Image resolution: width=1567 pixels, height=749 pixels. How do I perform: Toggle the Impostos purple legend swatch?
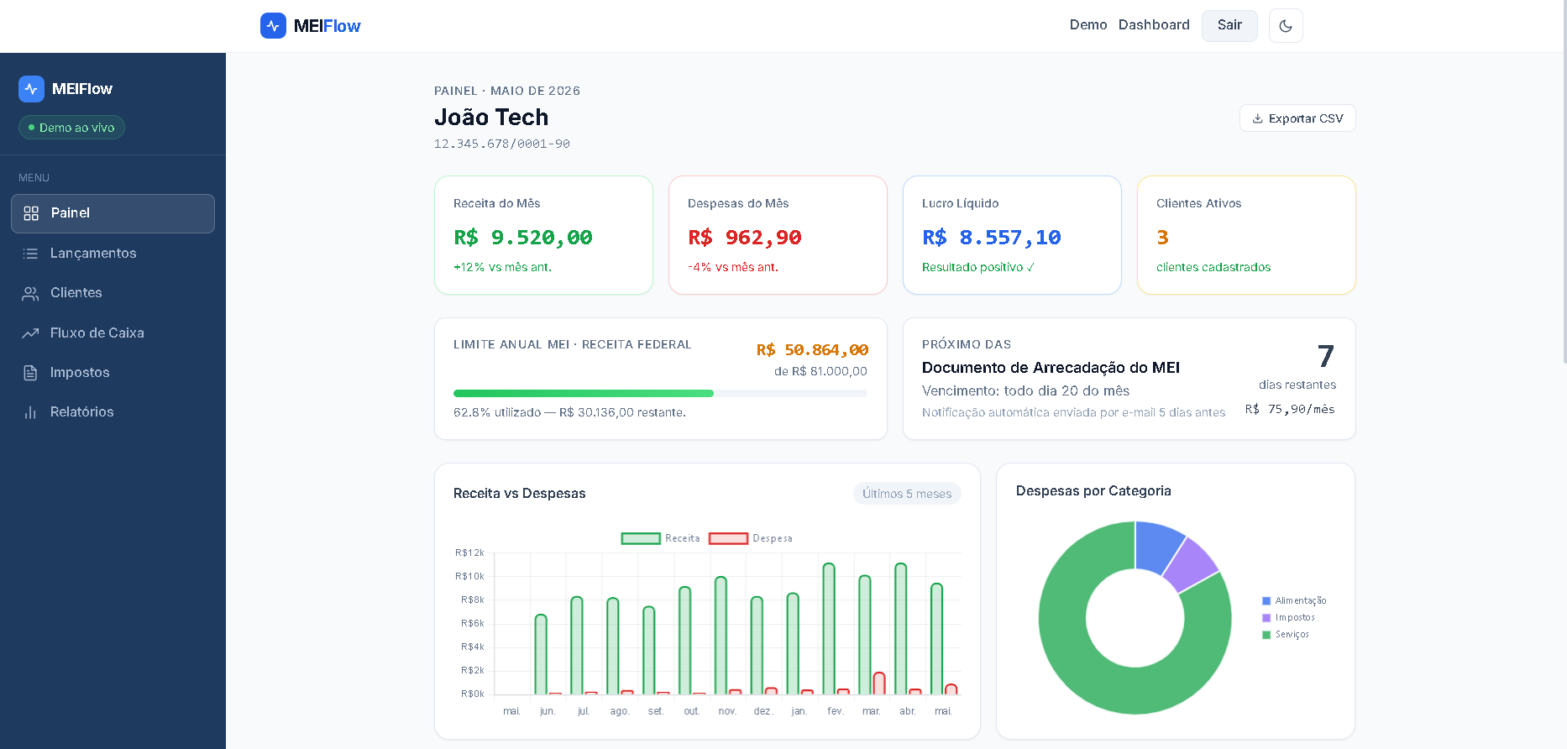[1266, 618]
